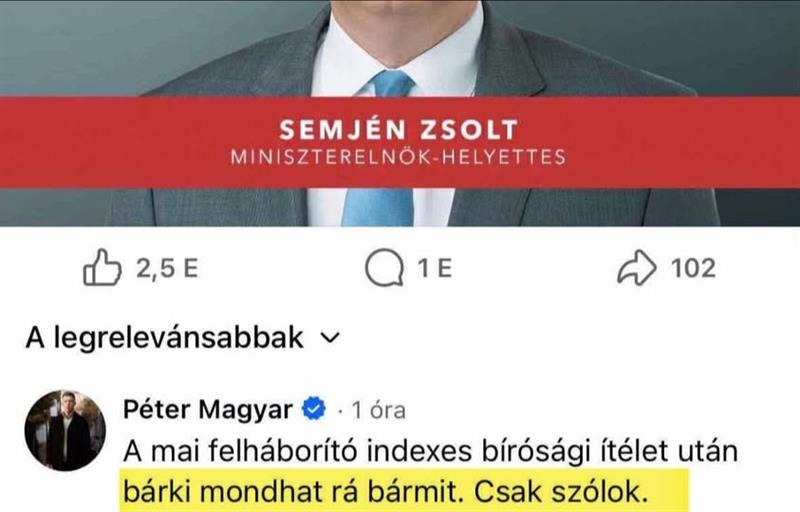The height and width of the screenshot is (512, 800).
Task: Click the 1 óra comment timestamp
Action: click(379, 411)
